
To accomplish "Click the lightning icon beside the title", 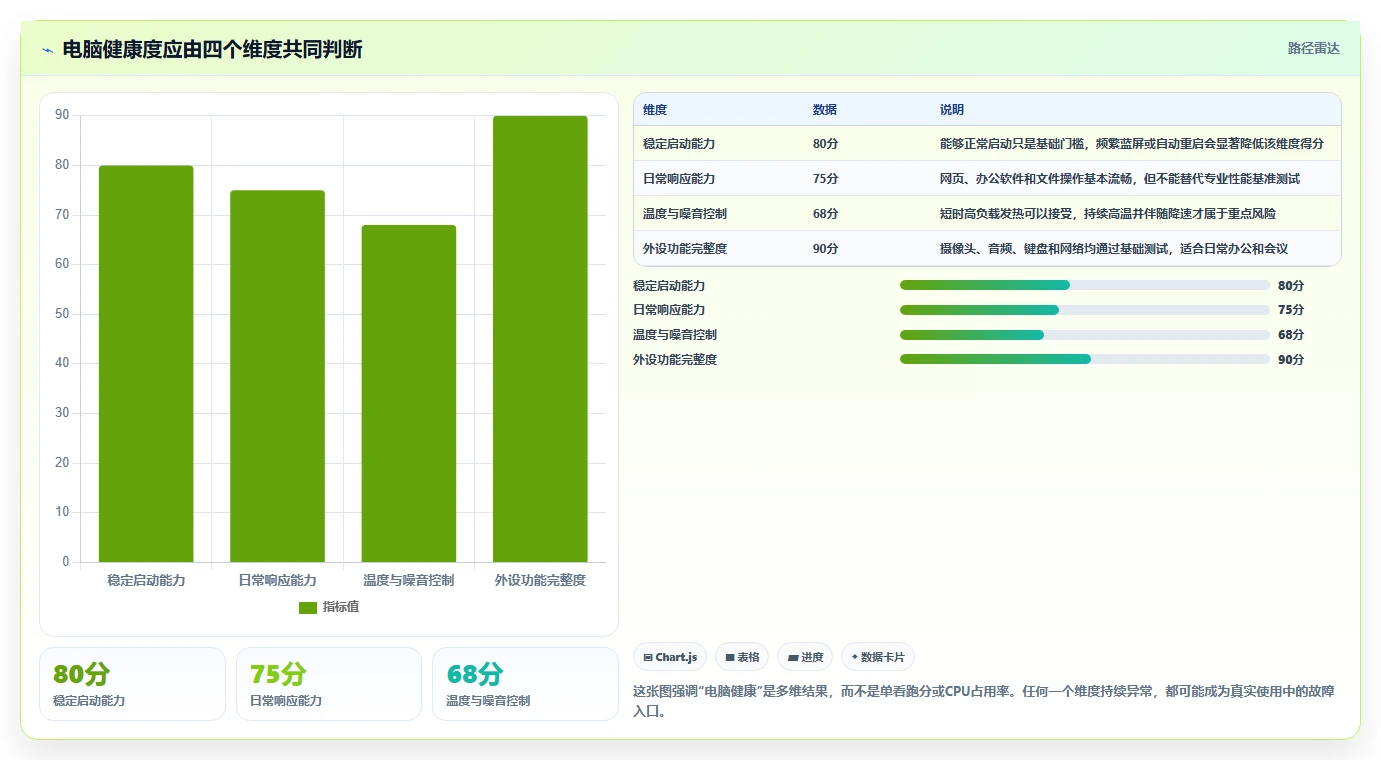I will [x=47, y=49].
